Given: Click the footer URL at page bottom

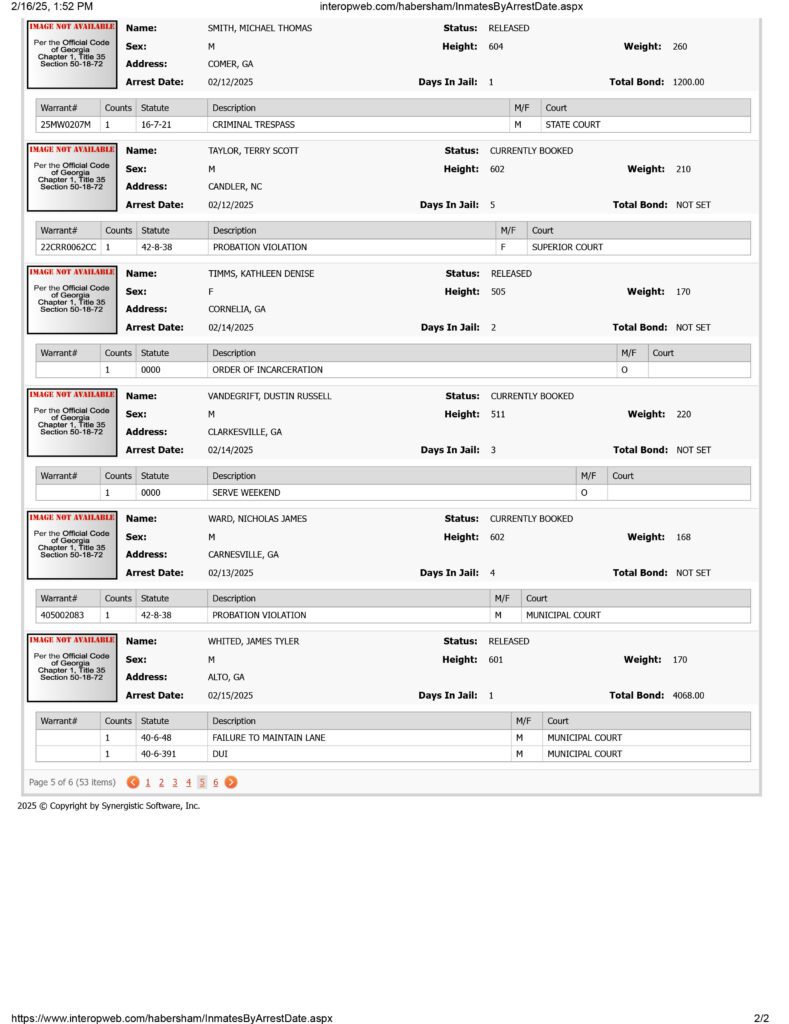Looking at the screenshot, I should point(172,1017).
